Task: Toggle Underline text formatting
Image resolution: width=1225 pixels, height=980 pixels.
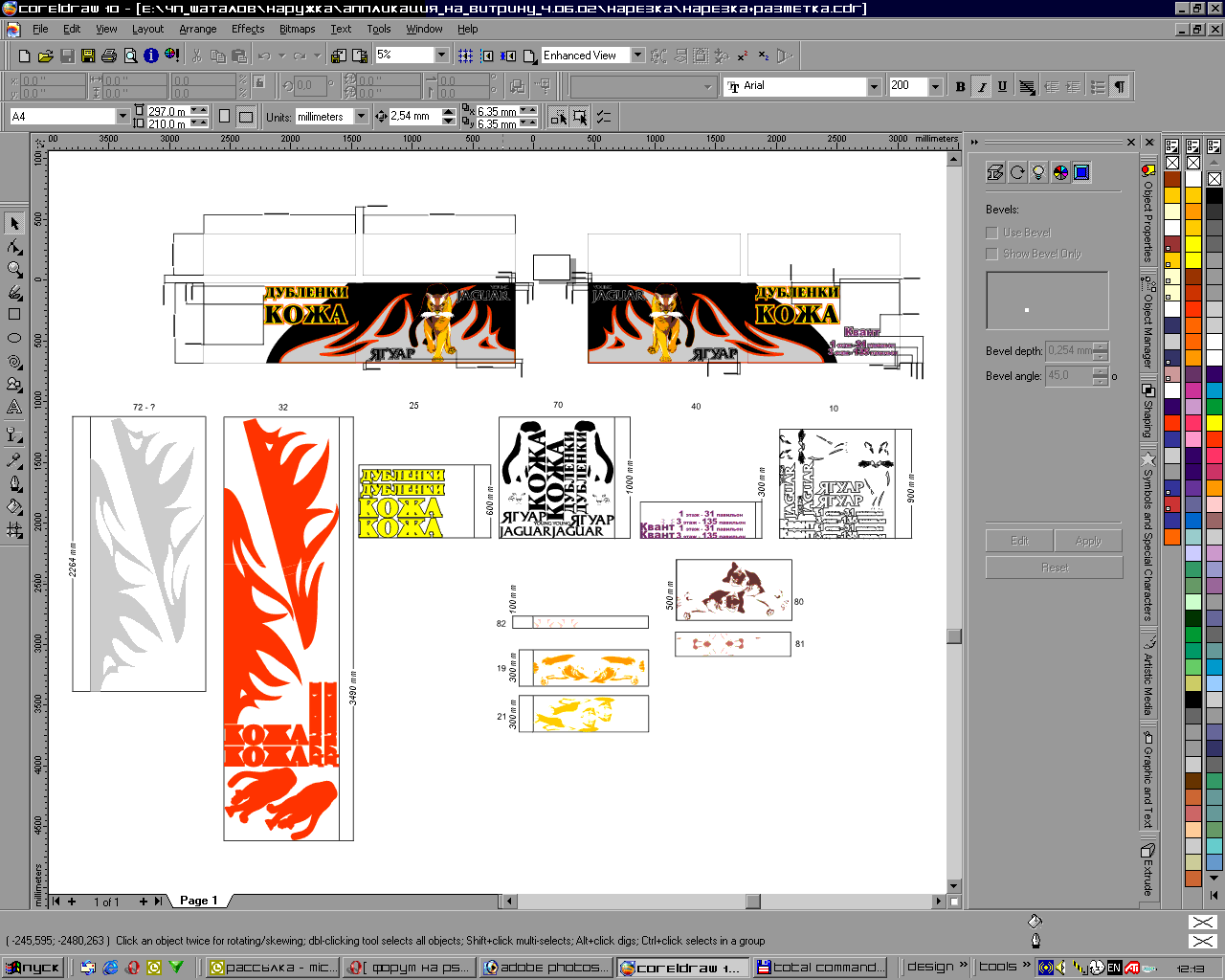Action: [x=1002, y=86]
